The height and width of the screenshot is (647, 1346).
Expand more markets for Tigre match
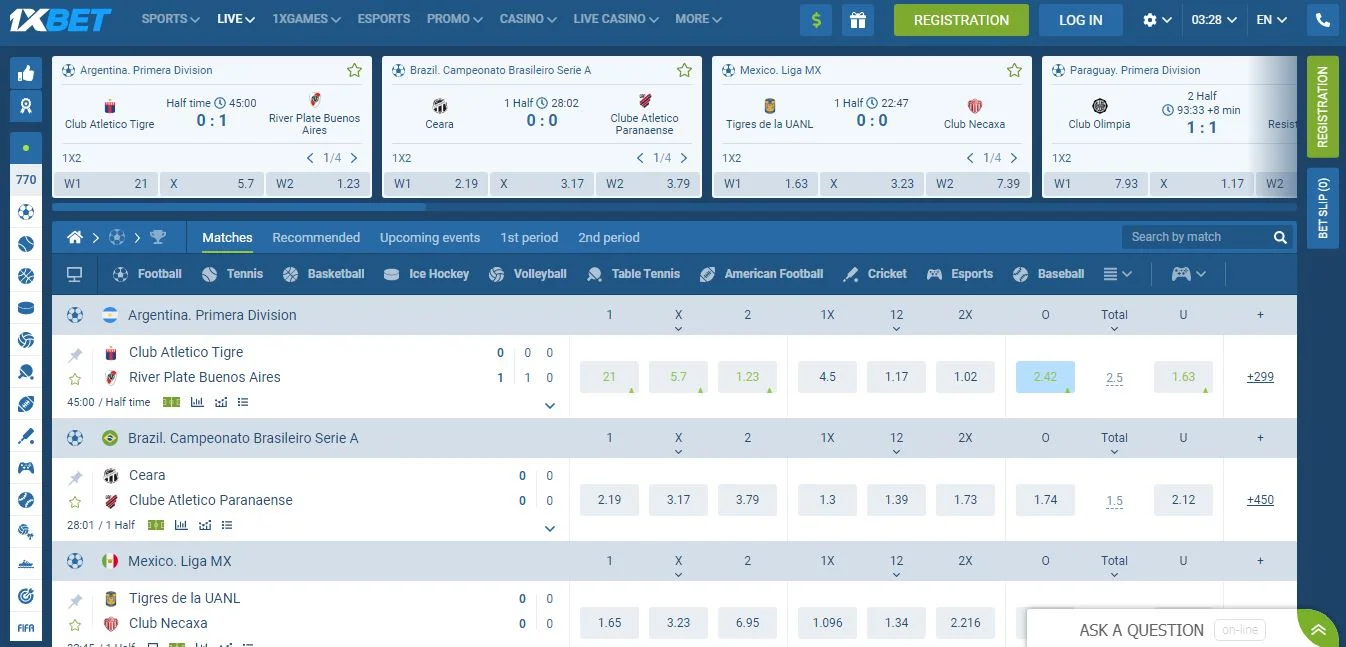(549, 405)
